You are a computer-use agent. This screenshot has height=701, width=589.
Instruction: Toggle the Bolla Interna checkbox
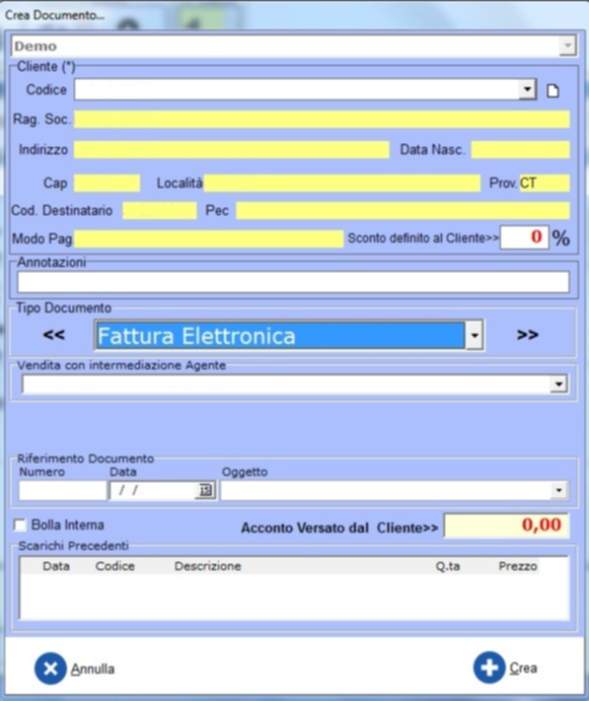tap(20, 525)
